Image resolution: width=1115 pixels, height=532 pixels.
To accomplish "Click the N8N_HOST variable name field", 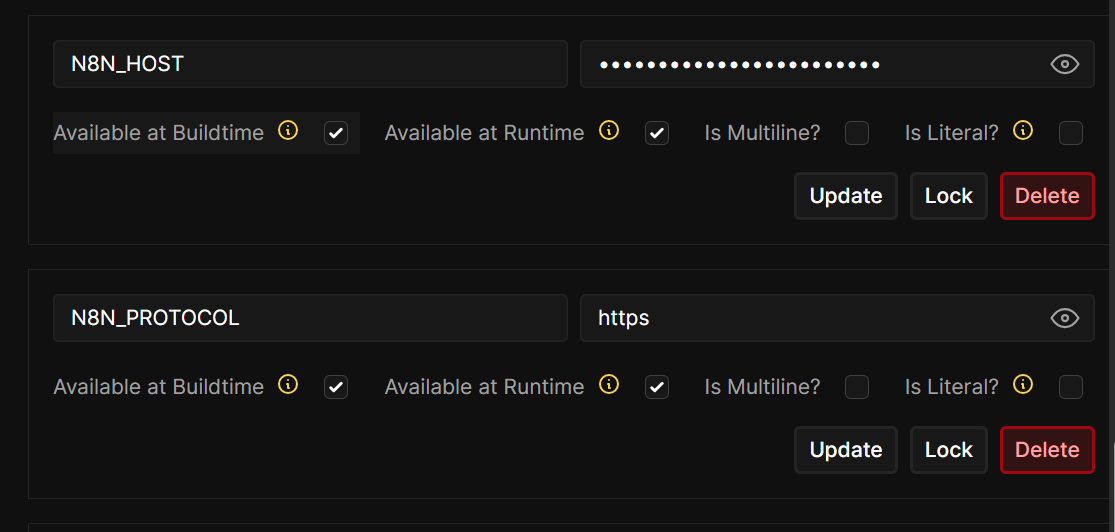I will click(310, 64).
